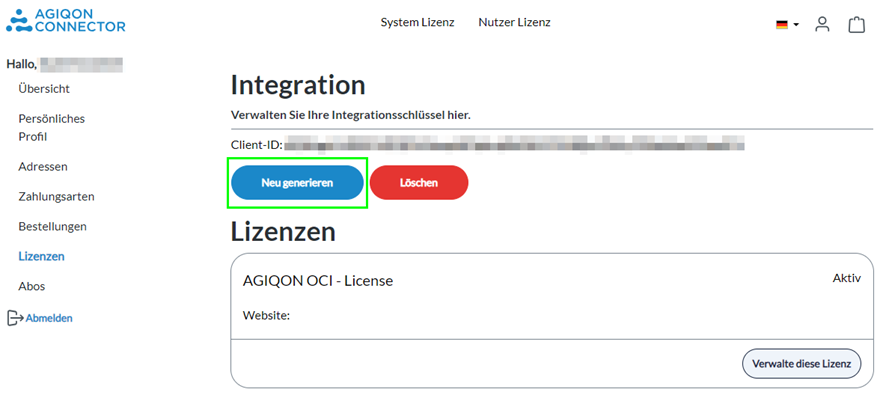Viewport: 880px width, 395px height.
Task: Click the AGIQON OCI - License title
Action: click(318, 281)
